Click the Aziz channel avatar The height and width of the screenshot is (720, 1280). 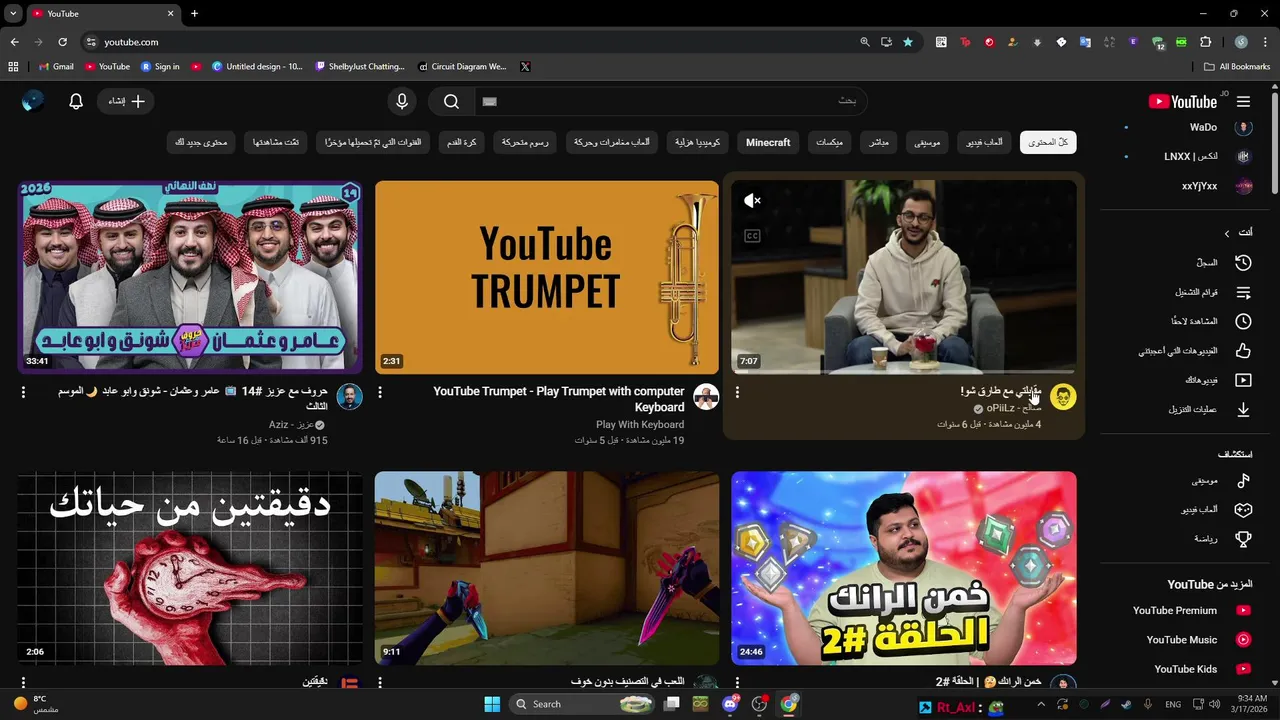tap(349, 397)
